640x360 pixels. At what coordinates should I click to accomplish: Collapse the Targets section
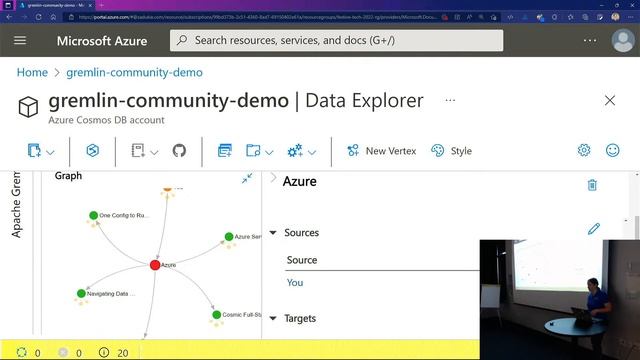[273, 318]
